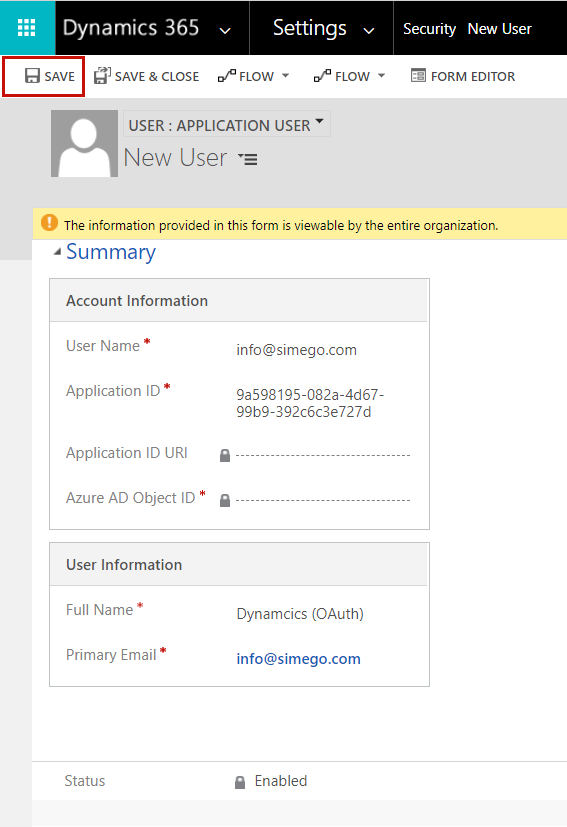Edit the Full Name field value

point(300,614)
